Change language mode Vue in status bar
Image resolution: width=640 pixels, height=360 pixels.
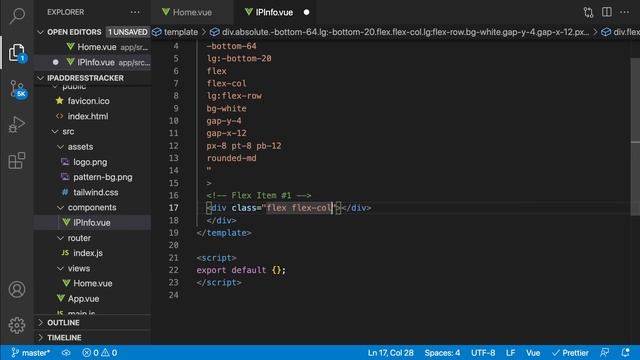(533, 353)
